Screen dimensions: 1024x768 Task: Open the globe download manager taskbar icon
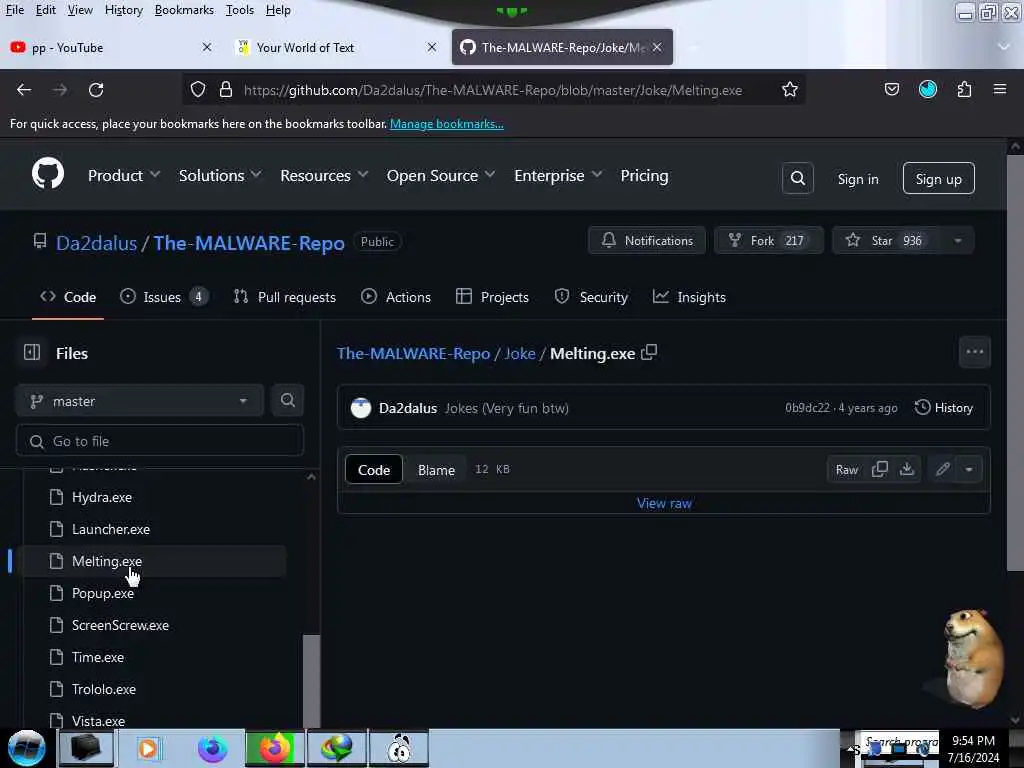(x=336, y=748)
